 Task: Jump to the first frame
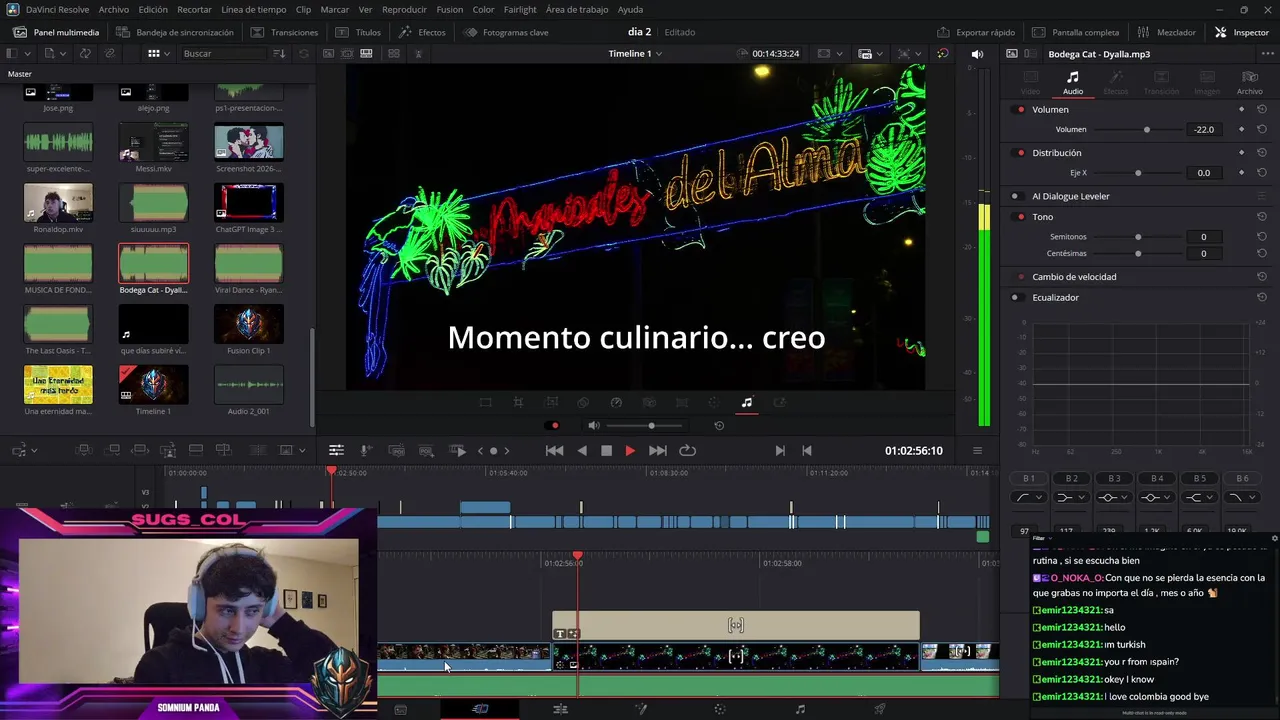click(x=554, y=451)
